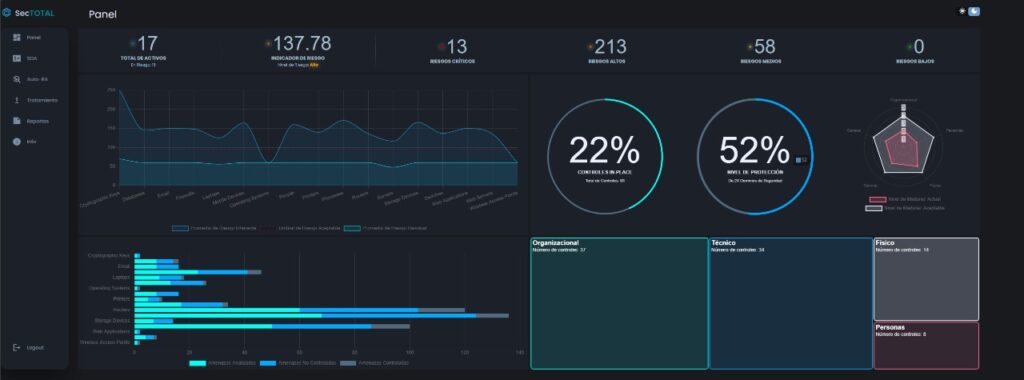
Task: Open the Reportes document icon
Action: pos(17,121)
